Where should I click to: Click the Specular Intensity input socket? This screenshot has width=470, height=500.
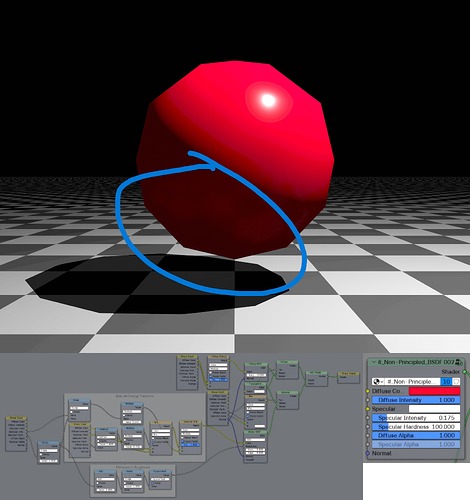(x=367, y=418)
